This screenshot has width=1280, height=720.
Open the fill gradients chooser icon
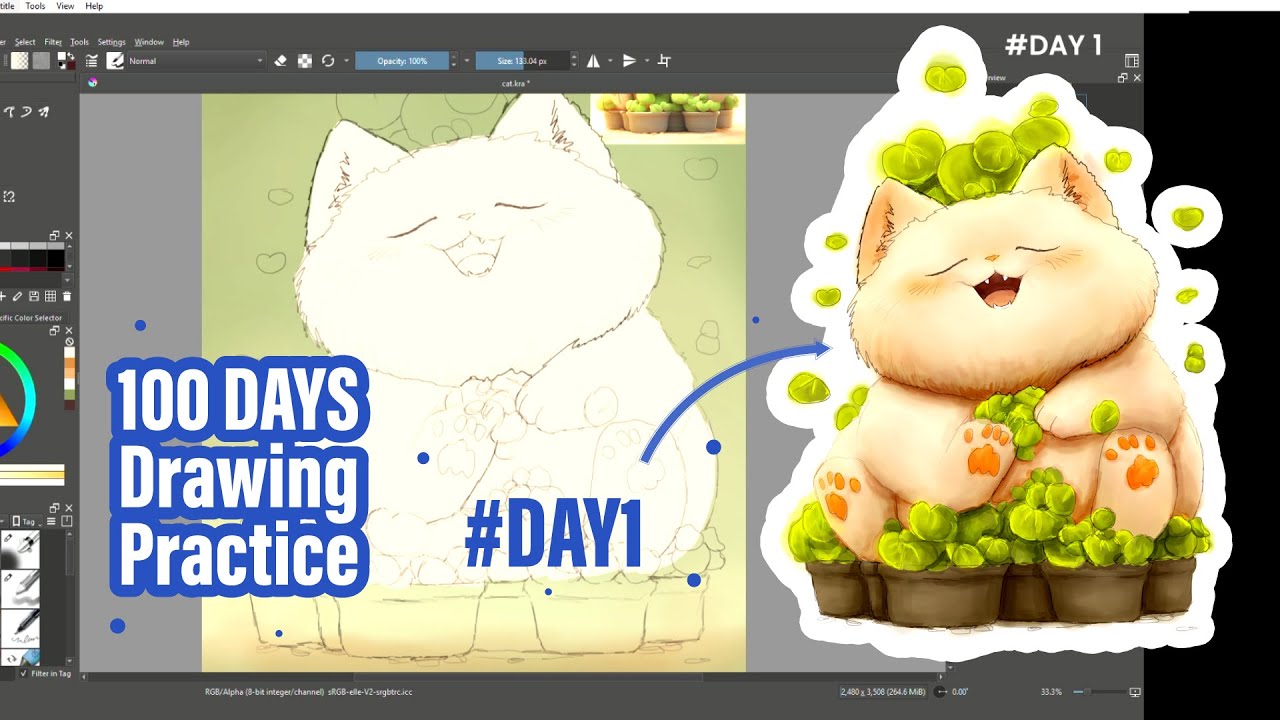pyautogui.click(x=20, y=61)
